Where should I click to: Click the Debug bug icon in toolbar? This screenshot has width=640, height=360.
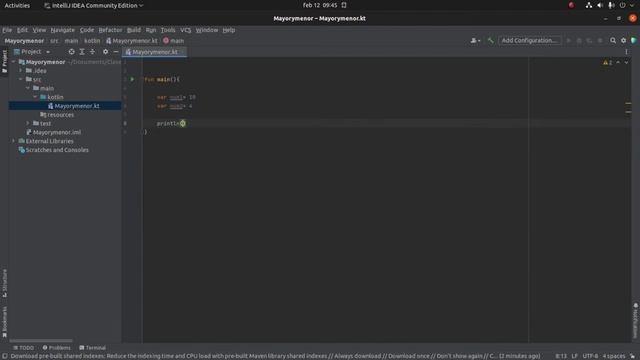(579, 40)
